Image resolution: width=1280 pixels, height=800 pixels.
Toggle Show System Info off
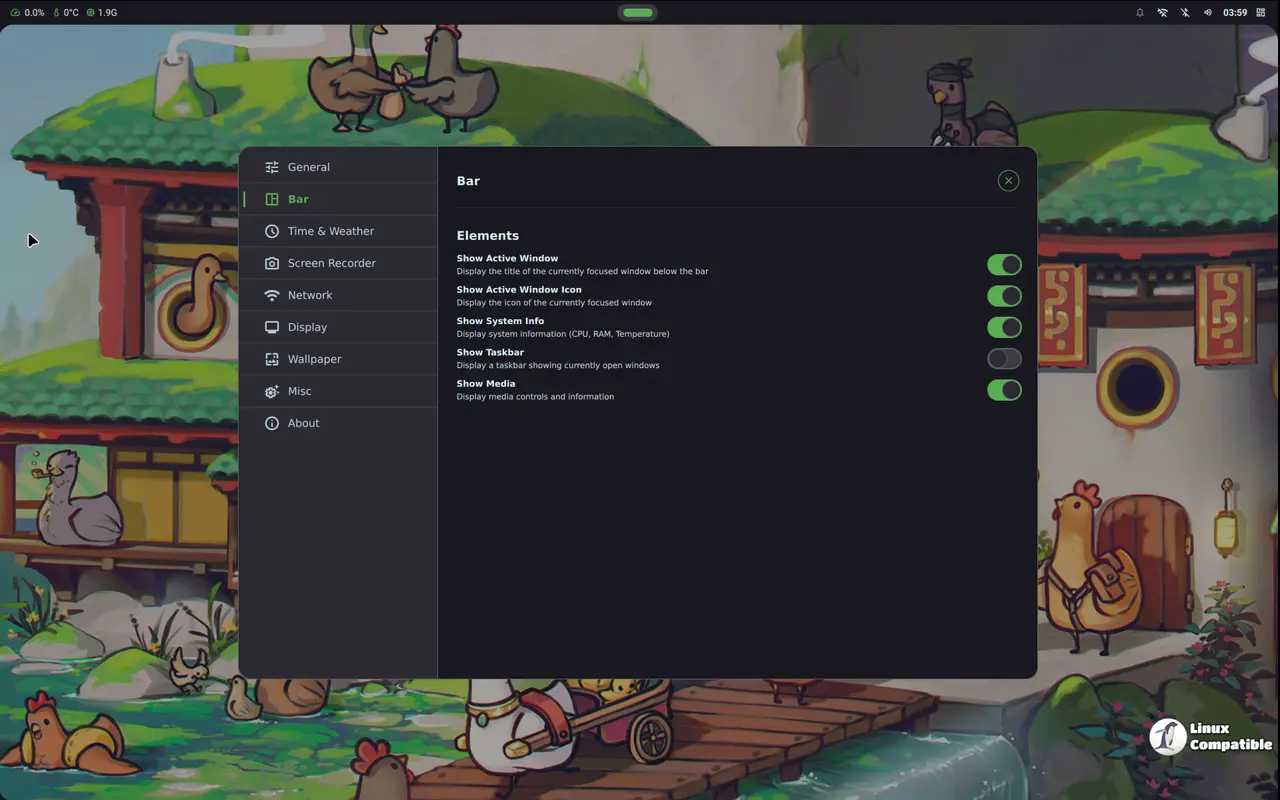click(x=1004, y=327)
